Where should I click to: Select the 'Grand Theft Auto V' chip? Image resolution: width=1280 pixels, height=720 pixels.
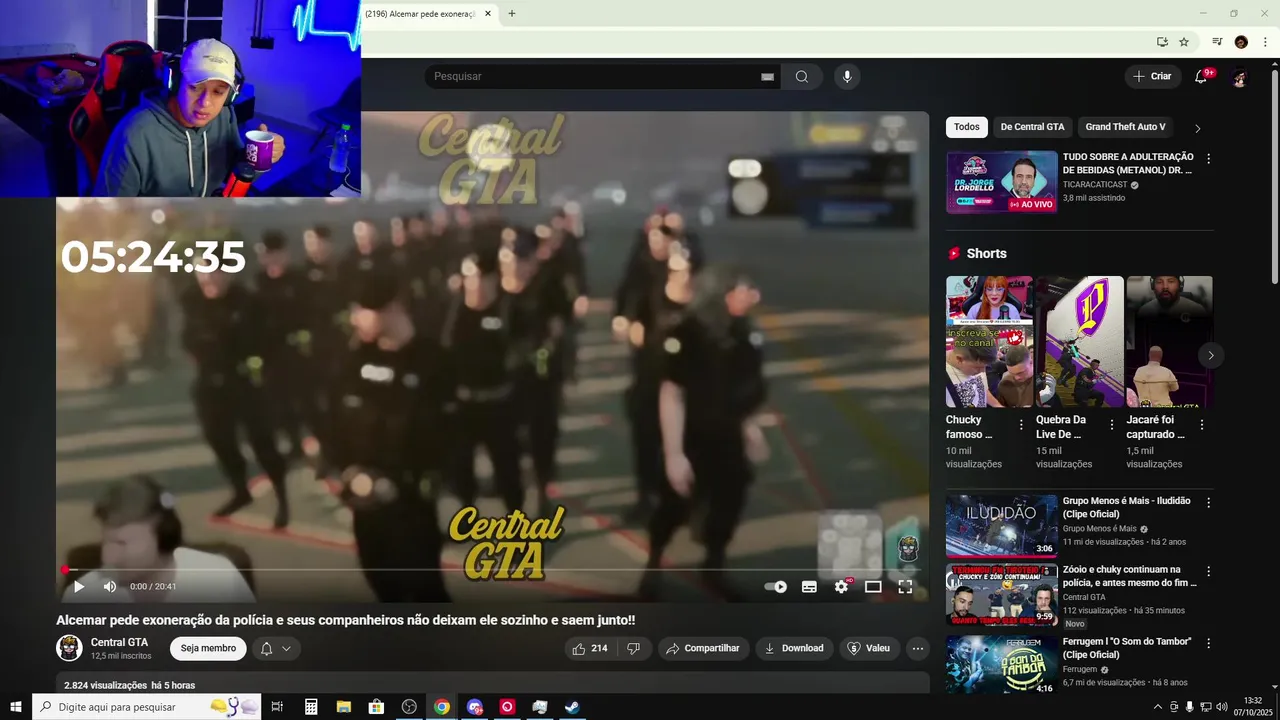[x=1126, y=127]
